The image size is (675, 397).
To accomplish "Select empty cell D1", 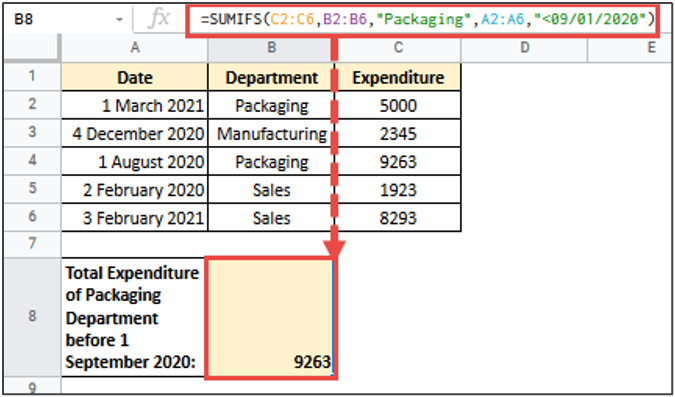I will 524,77.
